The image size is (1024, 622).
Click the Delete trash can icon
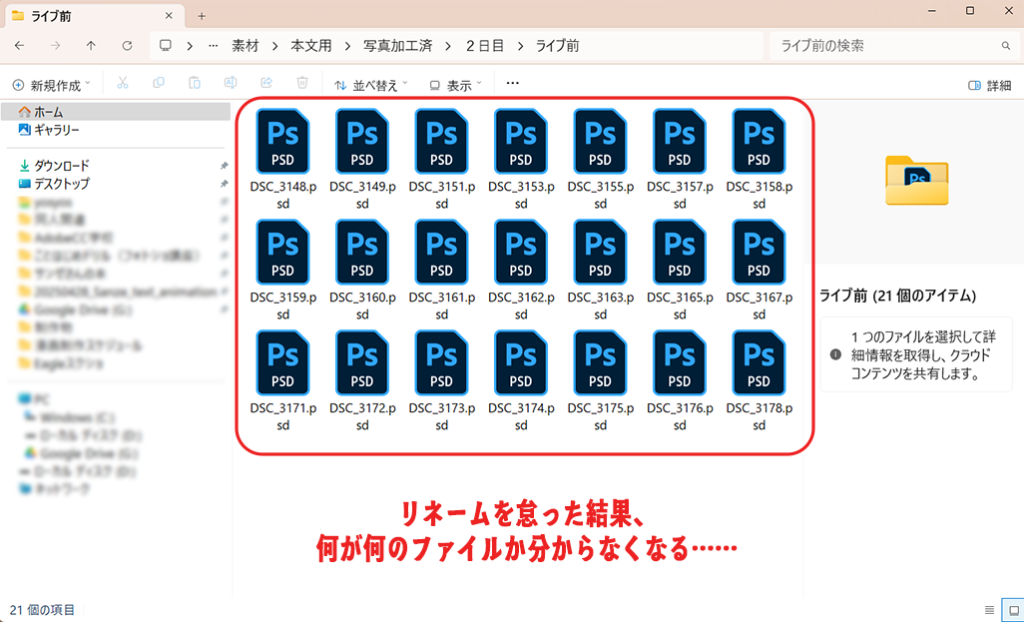(302, 83)
